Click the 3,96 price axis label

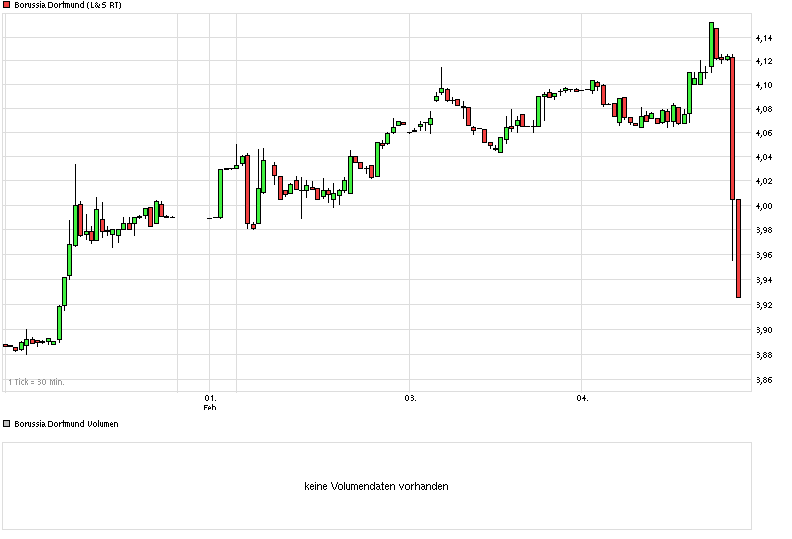pyautogui.click(x=764, y=255)
